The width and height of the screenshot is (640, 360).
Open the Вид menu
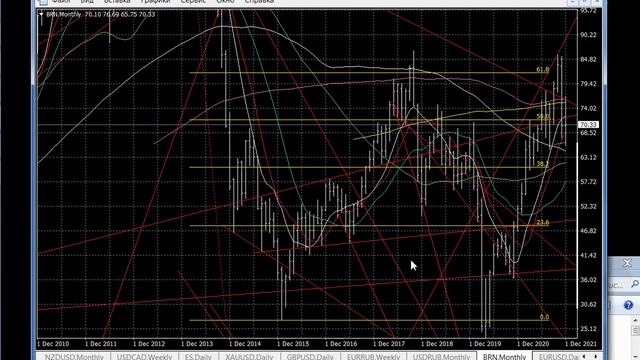87,2
